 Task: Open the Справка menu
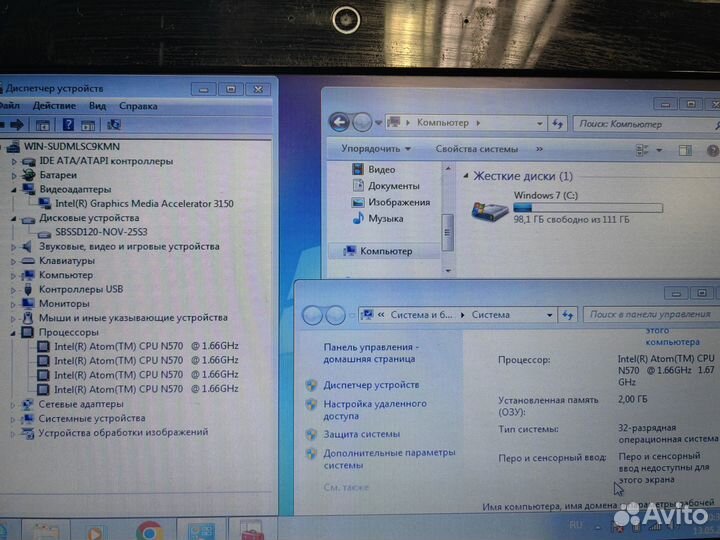pos(138,106)
